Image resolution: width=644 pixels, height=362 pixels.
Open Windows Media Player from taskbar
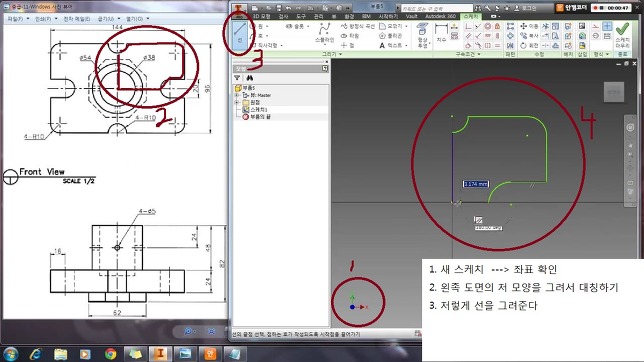point(85,354)
